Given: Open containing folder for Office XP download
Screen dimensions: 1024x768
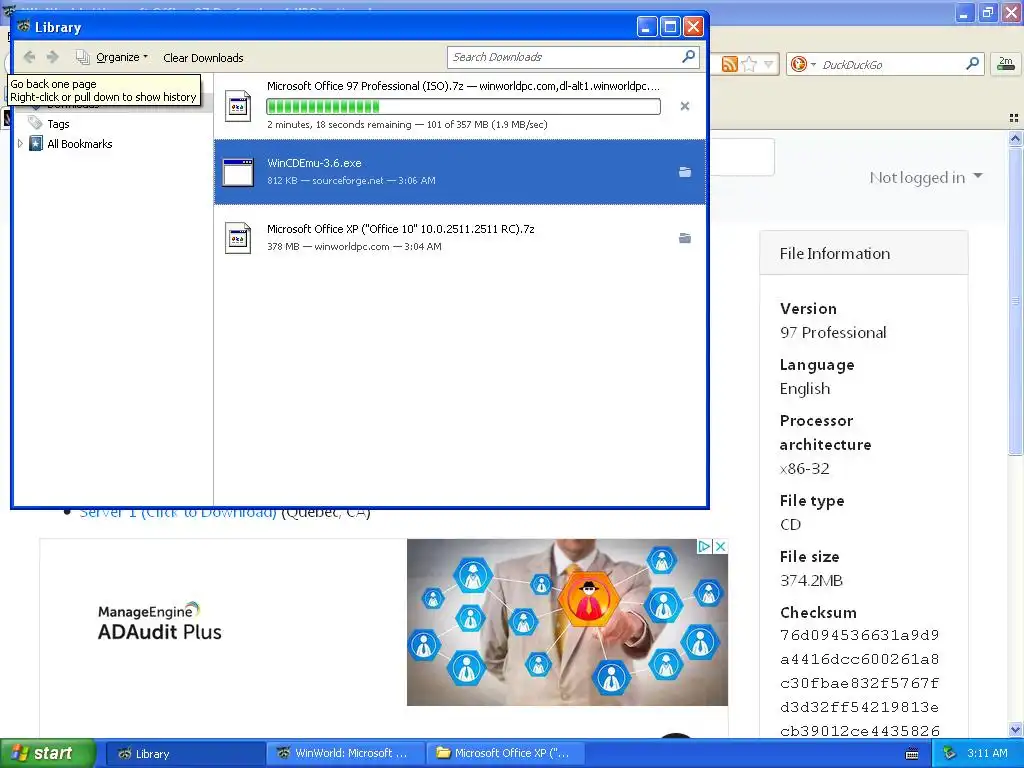Looking at the screenshot, I should coord(684,238).
